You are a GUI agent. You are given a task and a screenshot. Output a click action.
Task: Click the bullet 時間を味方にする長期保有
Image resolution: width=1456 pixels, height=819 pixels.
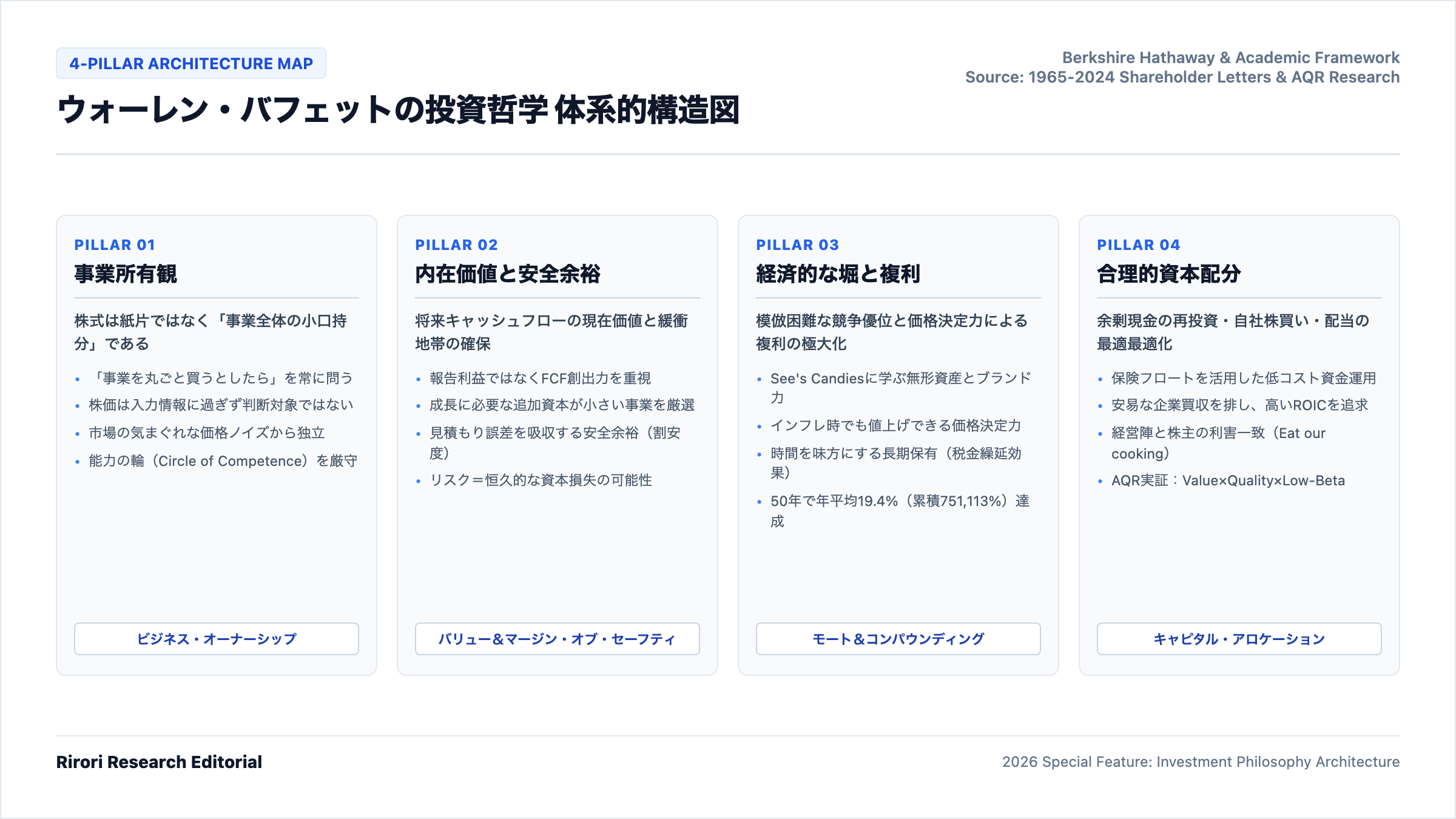tap(896, 463)
